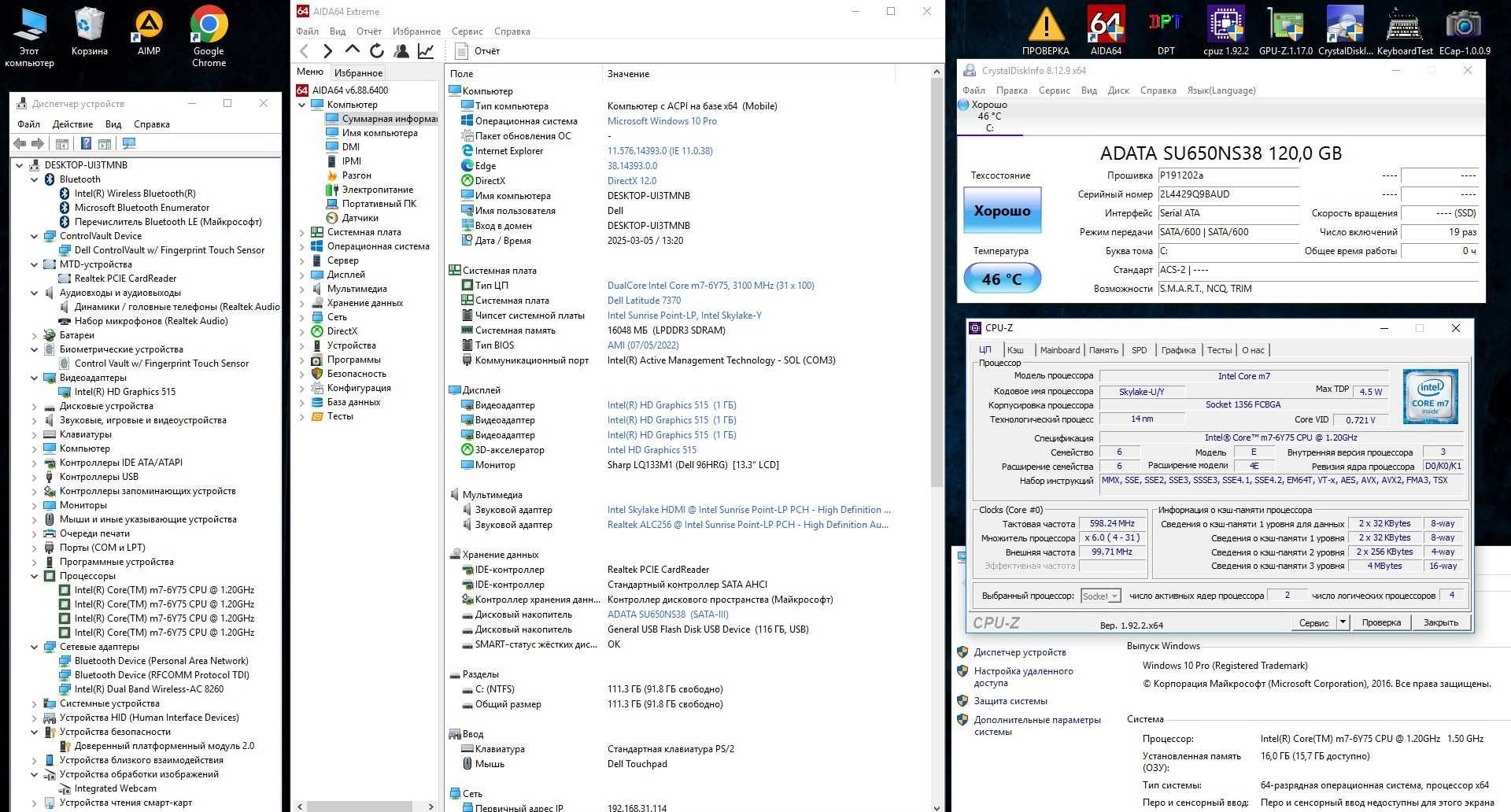Click AIDA64 refresh toolbar icon

click(377, 51)
